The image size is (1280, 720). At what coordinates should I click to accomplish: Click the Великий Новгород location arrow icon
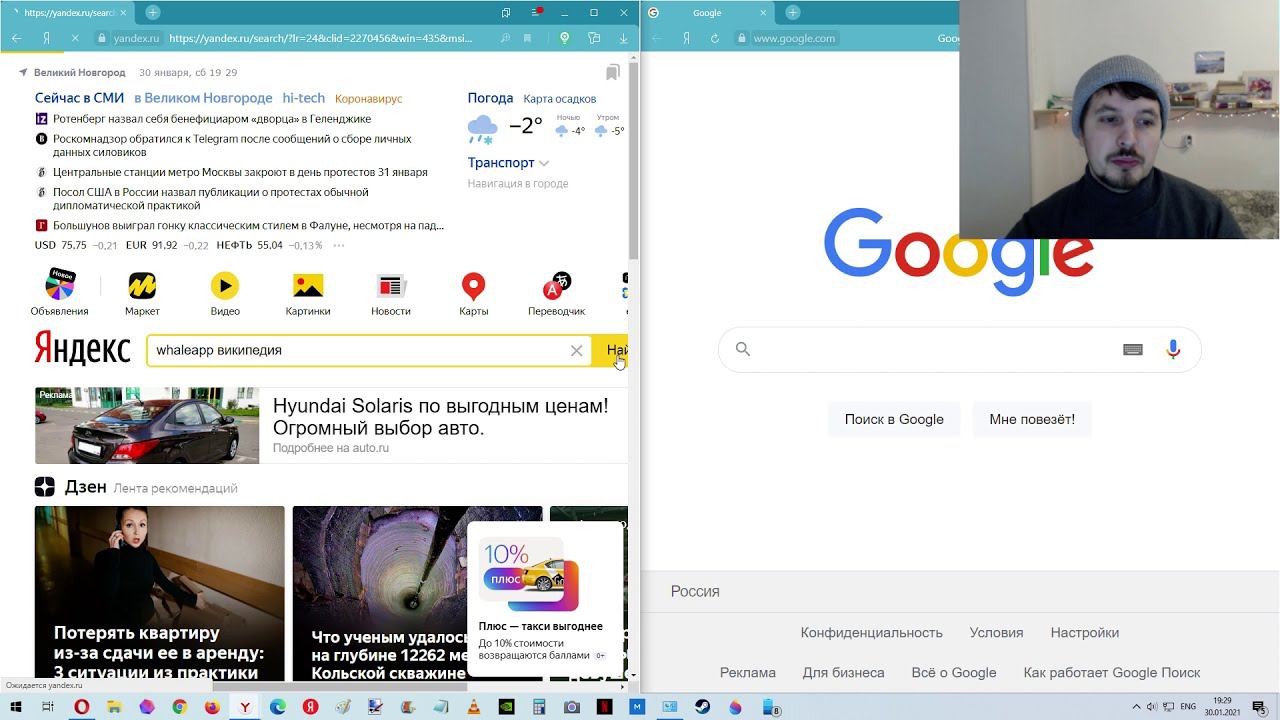[23, 72]
